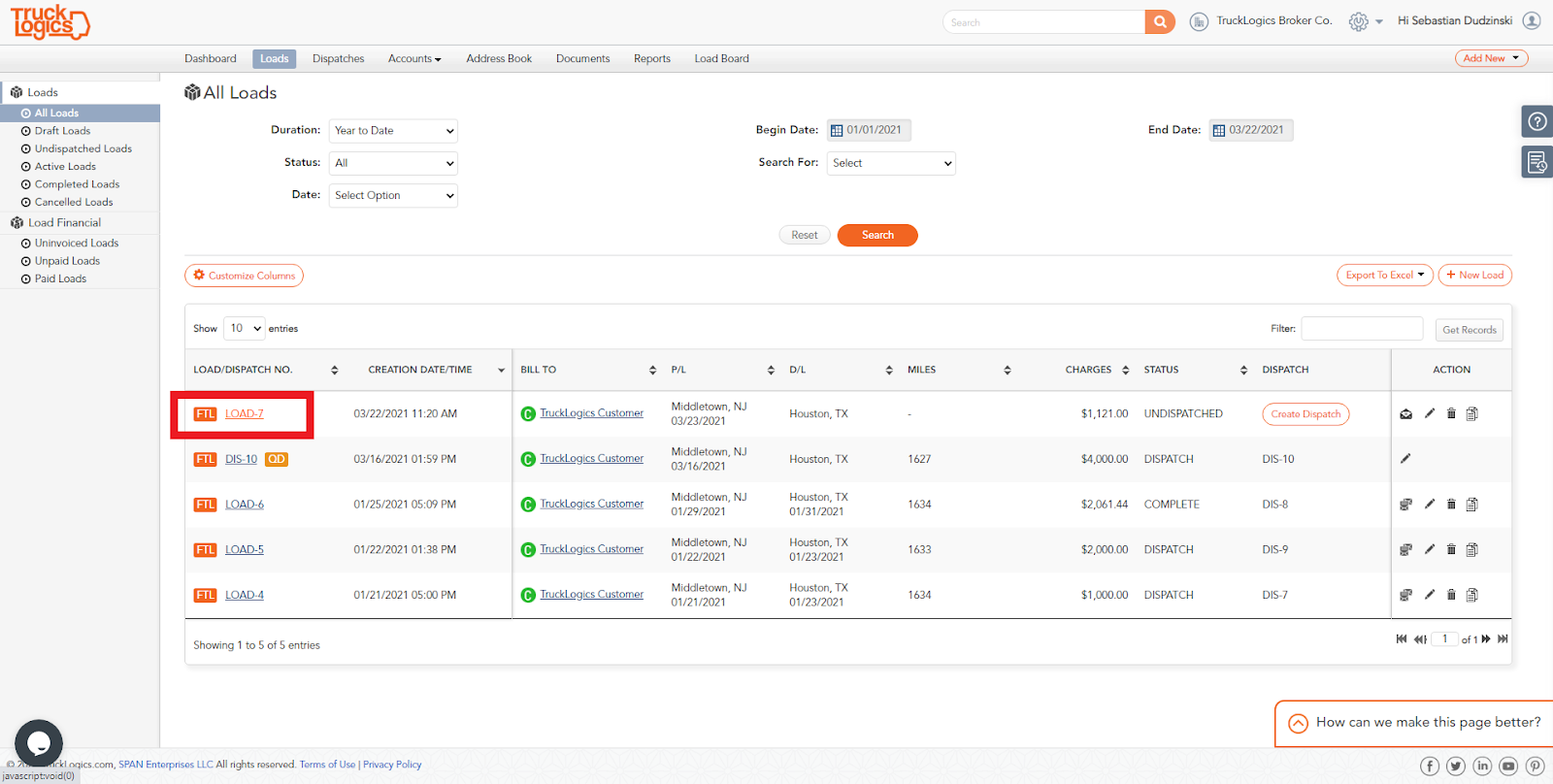Open the Documents tab

[583, 59]
